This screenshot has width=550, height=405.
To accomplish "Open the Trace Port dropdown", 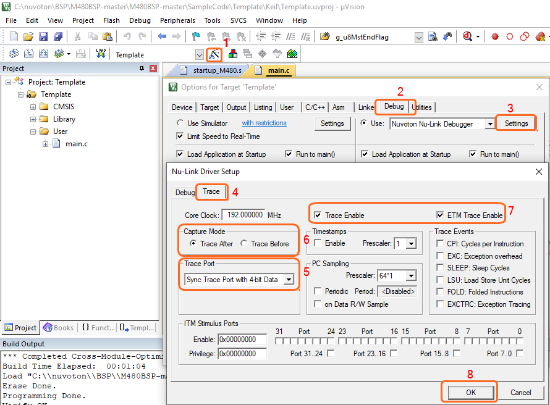I will 289,279.
